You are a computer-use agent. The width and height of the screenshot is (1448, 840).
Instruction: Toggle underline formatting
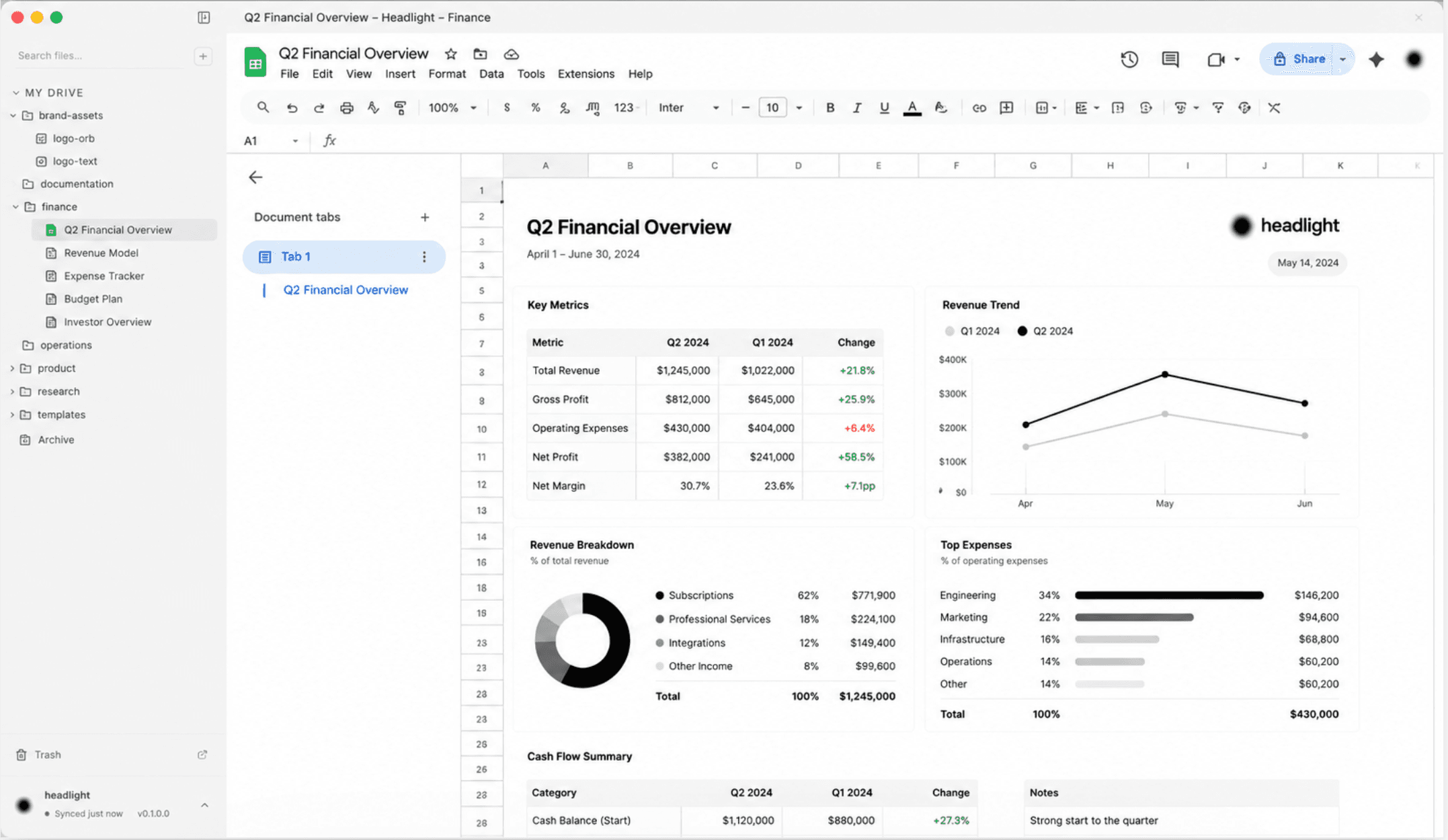click(884, 108)
